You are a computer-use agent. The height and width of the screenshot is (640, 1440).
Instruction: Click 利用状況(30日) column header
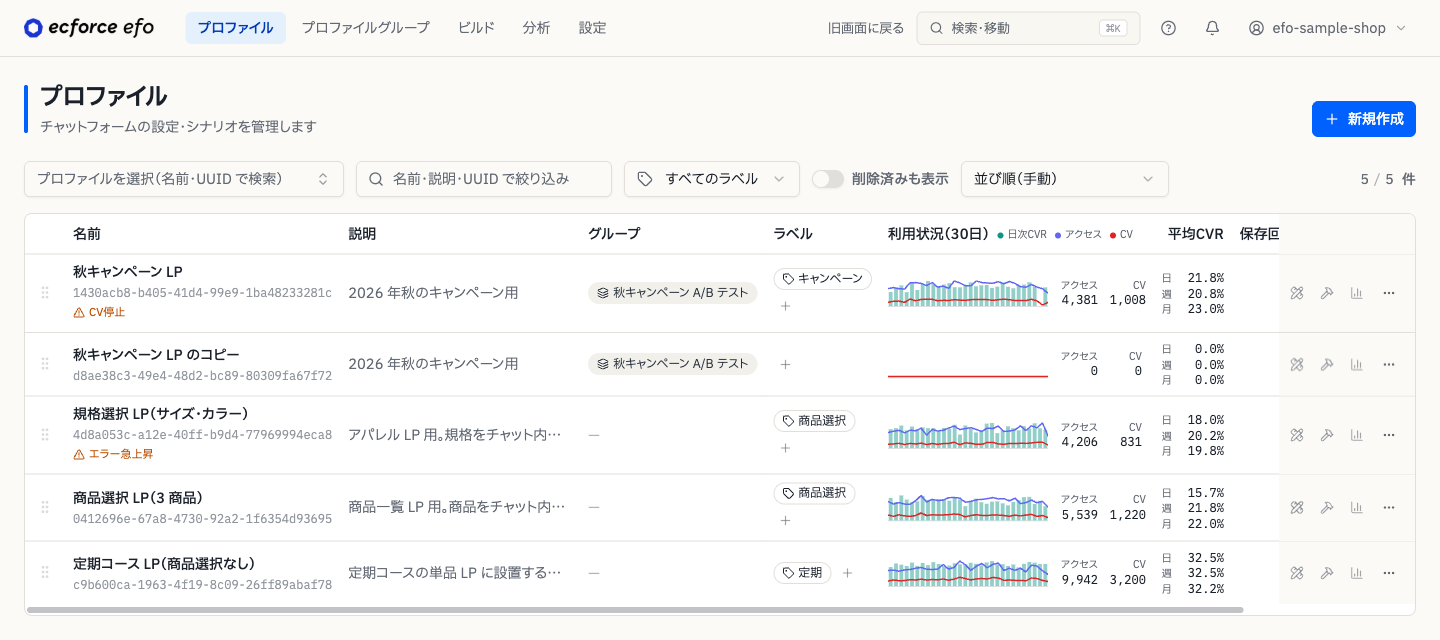click(938, 234)
